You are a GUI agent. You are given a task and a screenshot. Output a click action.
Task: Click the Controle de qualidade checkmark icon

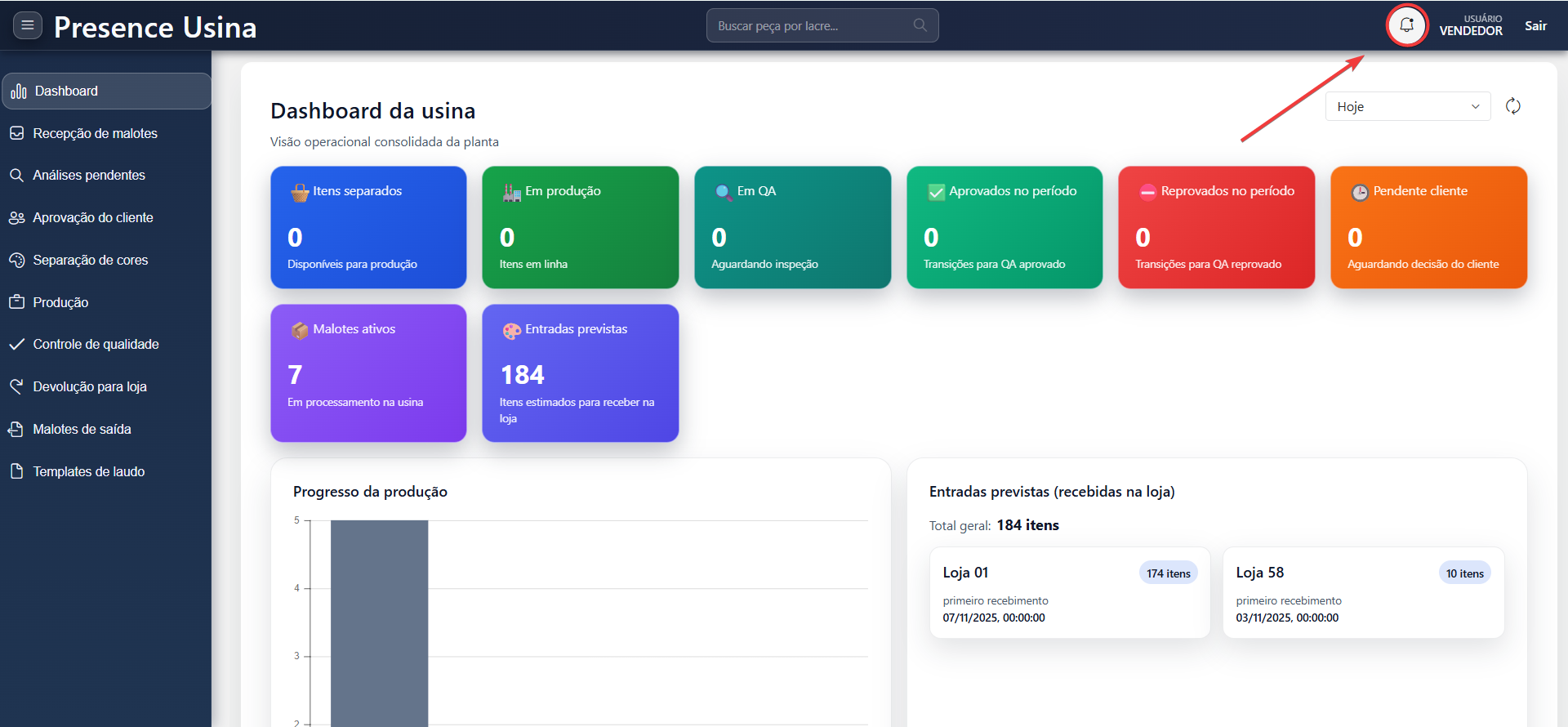point(16,345)
